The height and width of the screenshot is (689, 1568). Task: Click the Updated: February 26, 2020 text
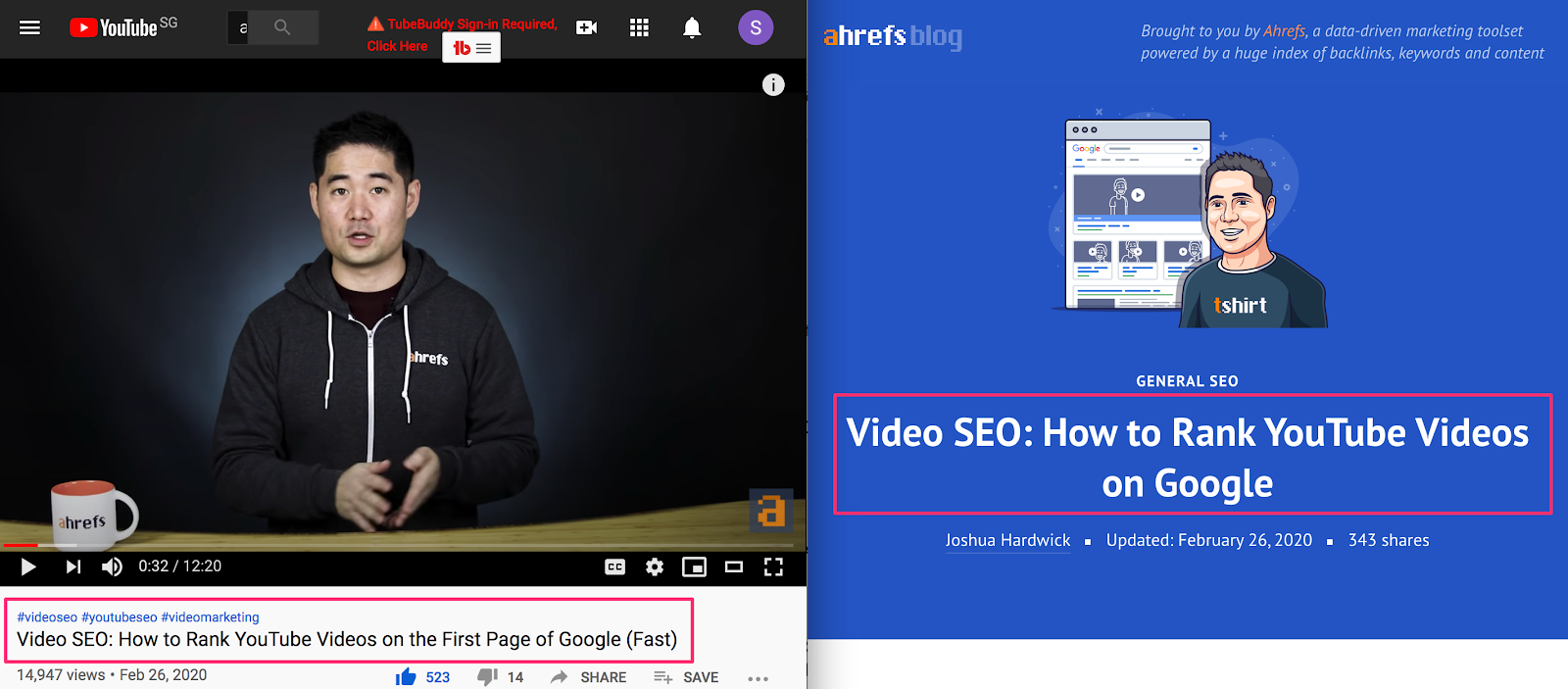click(x=1209, y=541)
